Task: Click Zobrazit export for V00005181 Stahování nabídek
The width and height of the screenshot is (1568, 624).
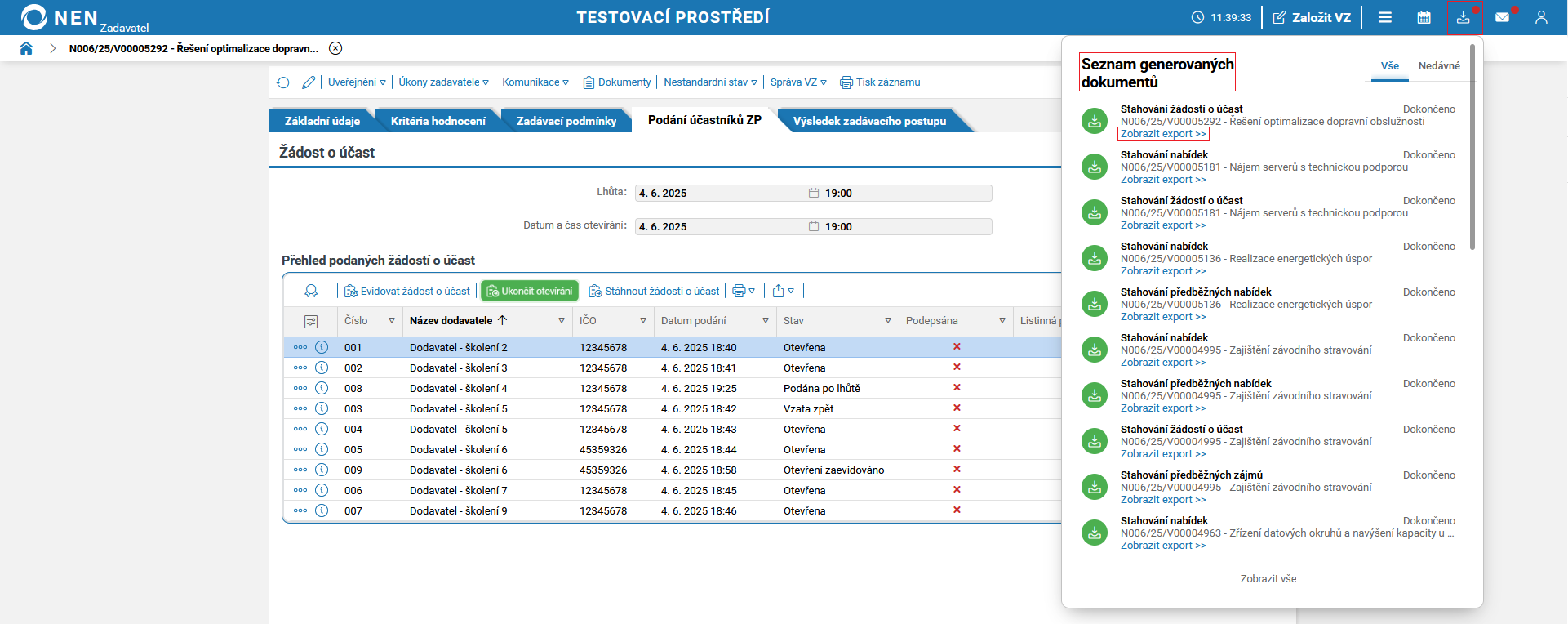Action: coord(1162,180)
